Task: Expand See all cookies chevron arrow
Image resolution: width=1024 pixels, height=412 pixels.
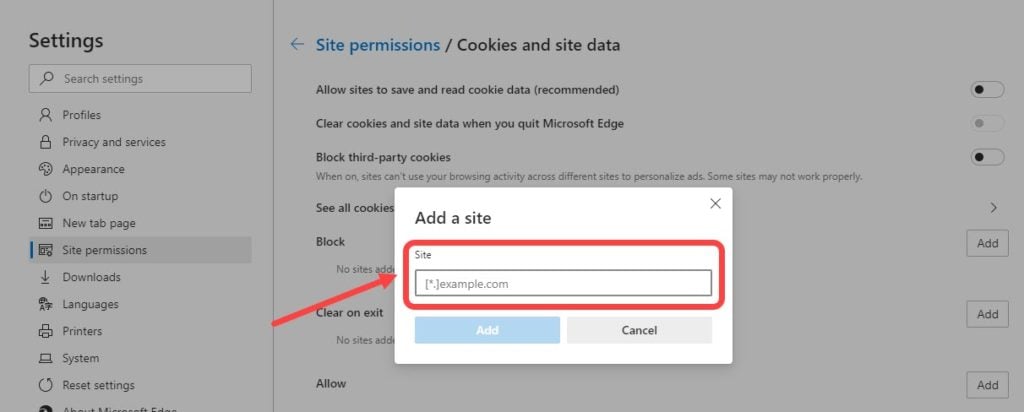Action: pyautogui.click(x=993, y=208)
